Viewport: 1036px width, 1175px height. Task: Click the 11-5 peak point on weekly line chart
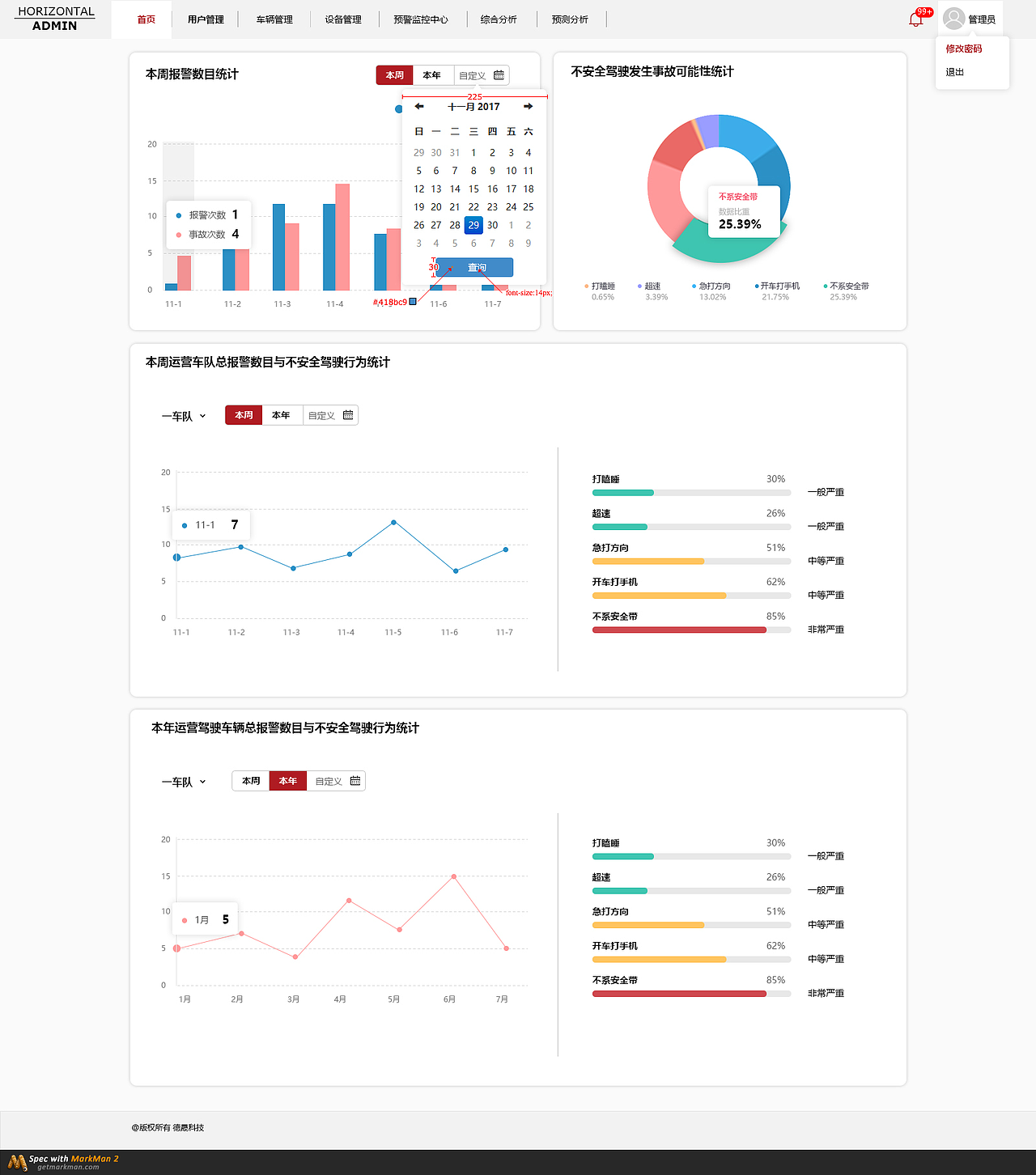394,523
